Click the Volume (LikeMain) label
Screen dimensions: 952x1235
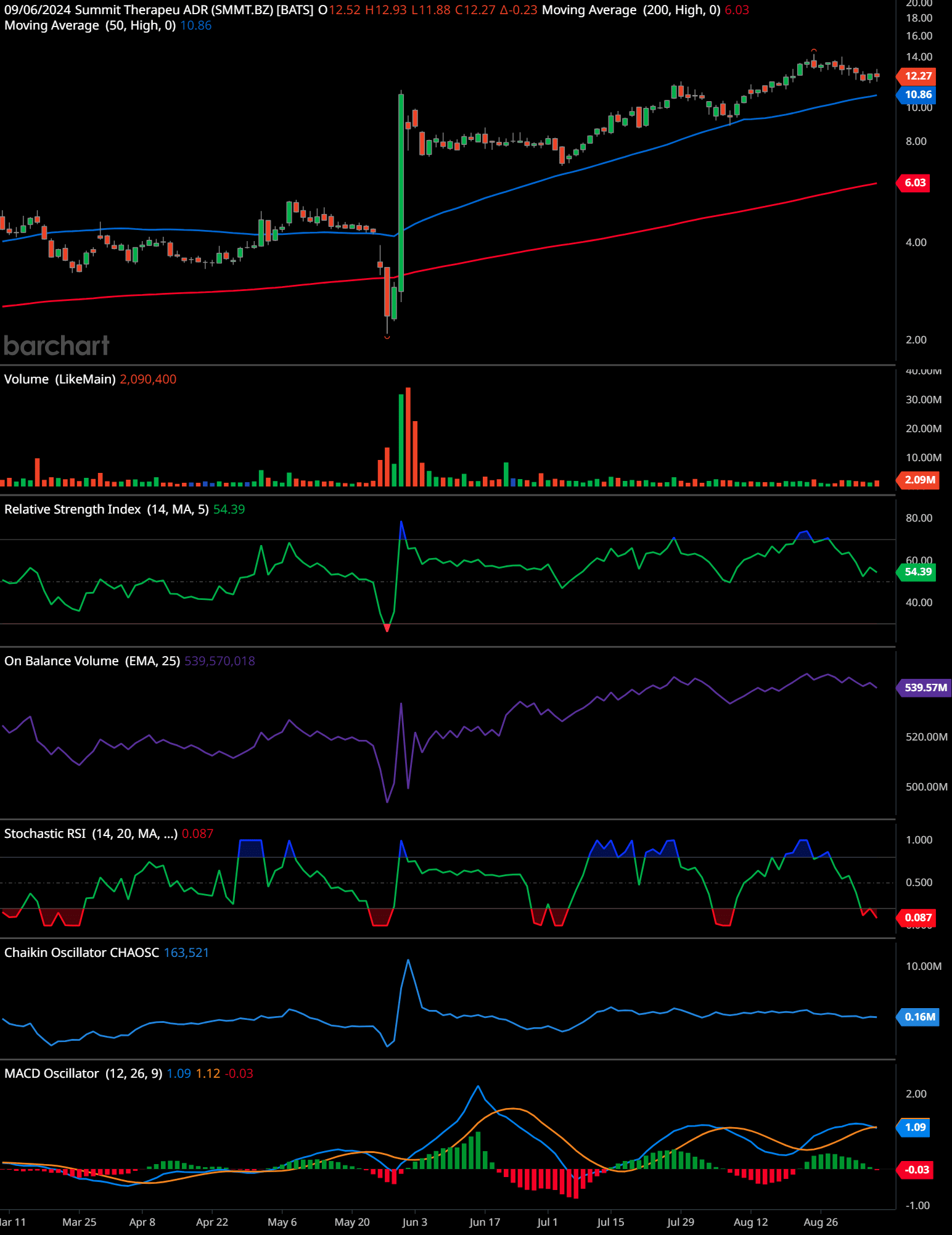(60, 379)
